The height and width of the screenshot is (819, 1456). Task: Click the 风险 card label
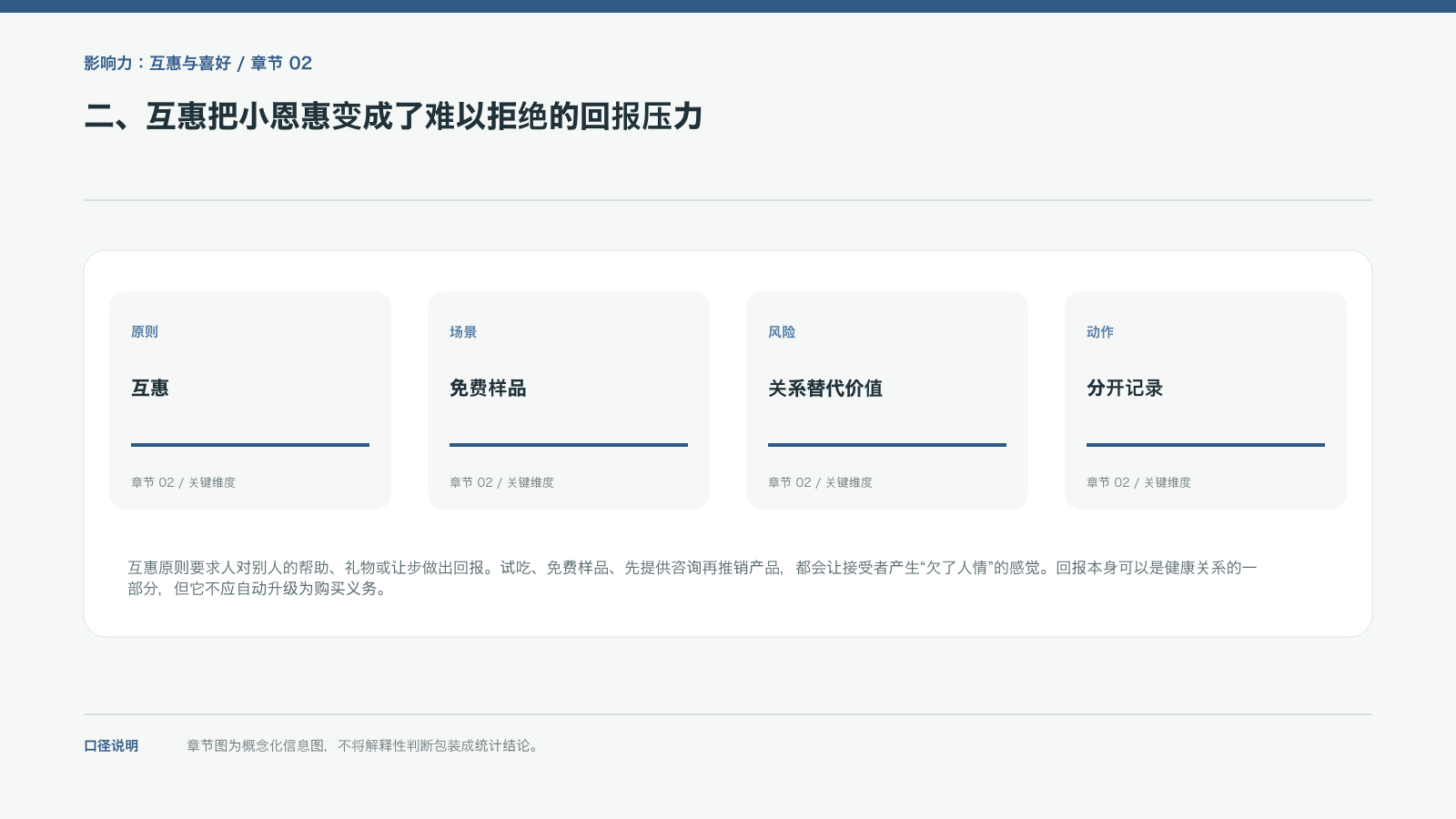click(782, 332)
